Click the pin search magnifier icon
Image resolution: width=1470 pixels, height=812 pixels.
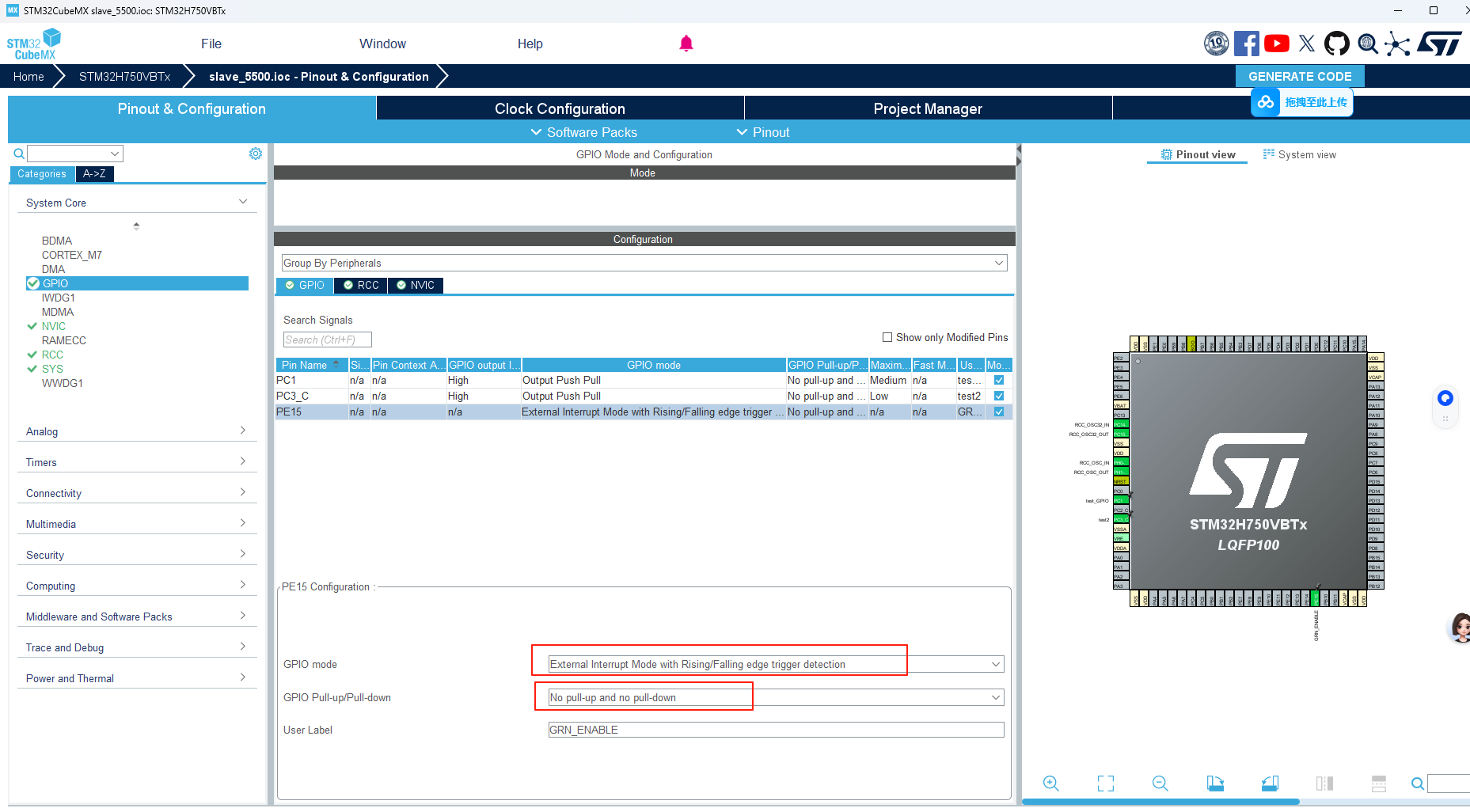[1418, 784]
